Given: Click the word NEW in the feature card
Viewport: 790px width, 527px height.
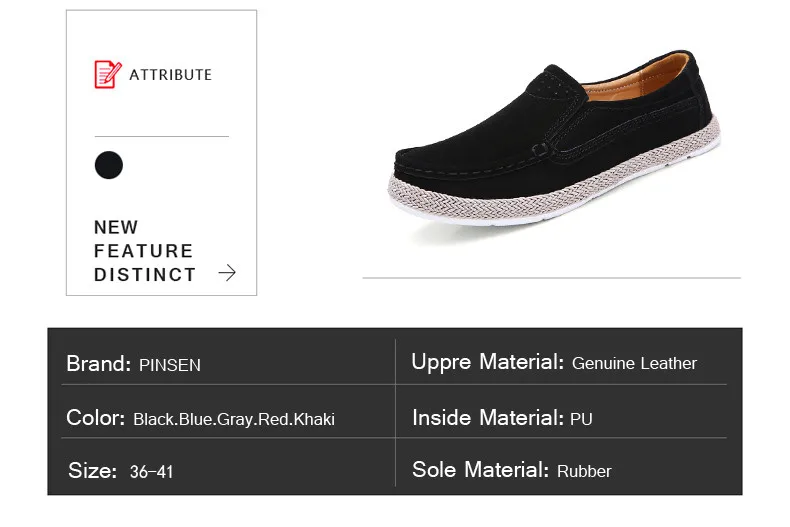Looking at the screenshot, I should [116, 227].
